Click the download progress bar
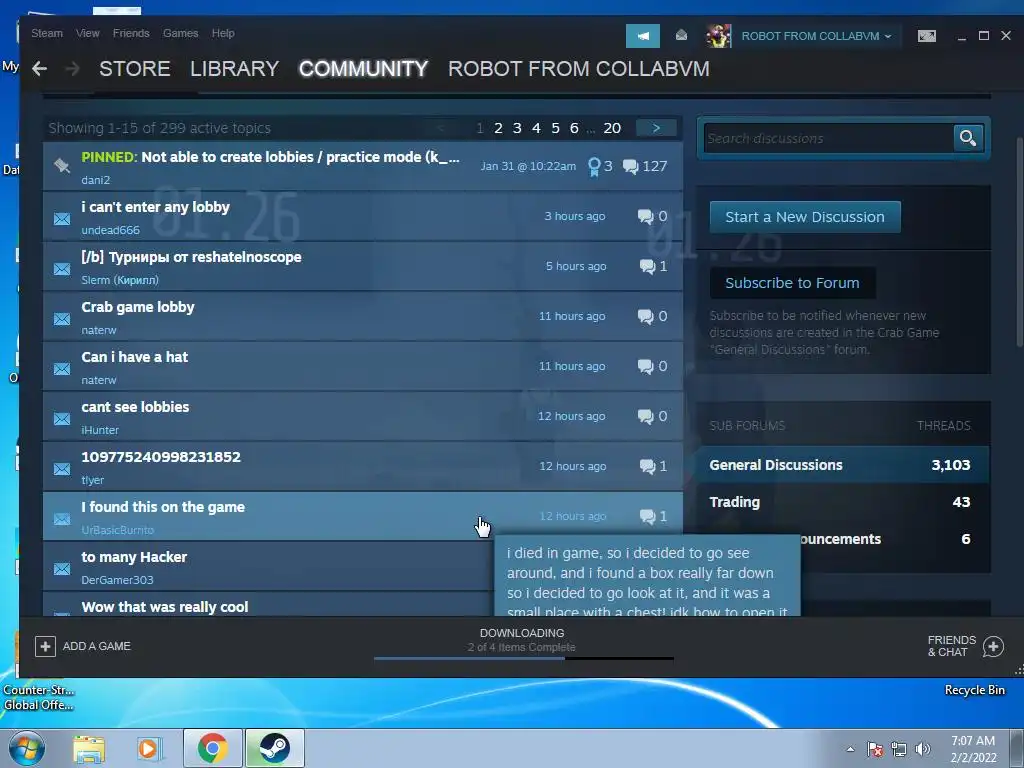This screenshot has height=768, width=1024. 524,658
